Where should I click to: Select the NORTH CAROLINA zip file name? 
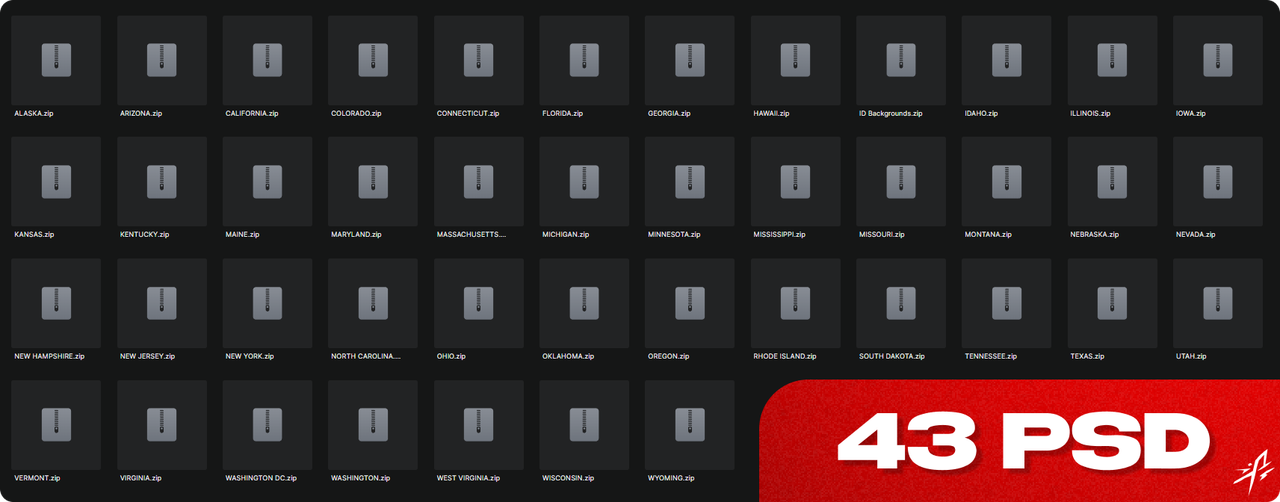[x=366, y=356]
